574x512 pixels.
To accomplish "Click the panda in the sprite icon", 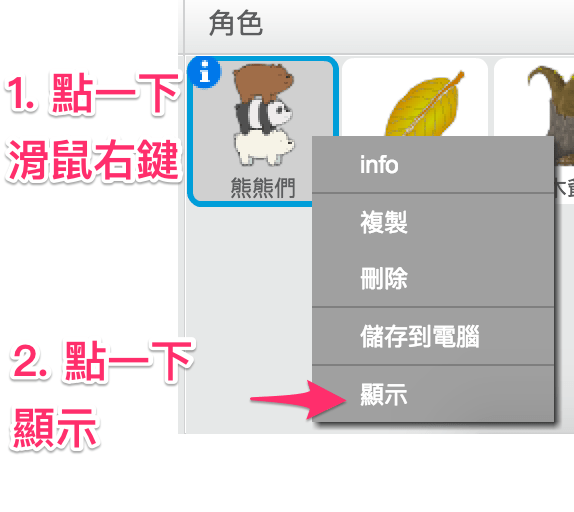I will (x=264, y=115).
